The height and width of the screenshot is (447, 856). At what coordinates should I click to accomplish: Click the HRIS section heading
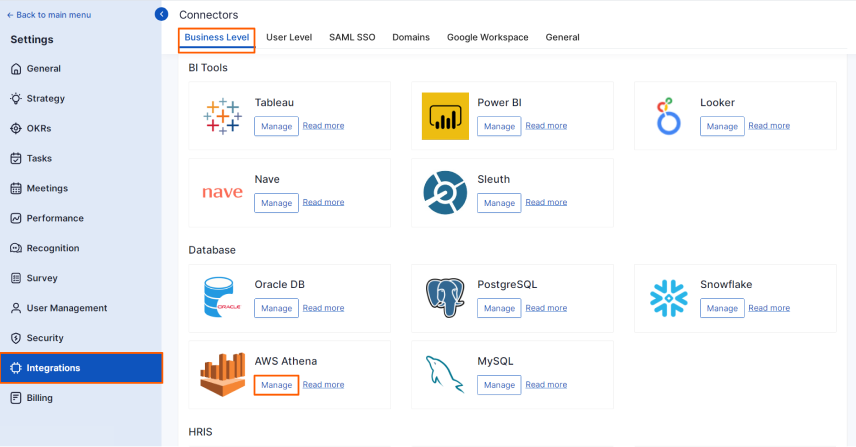[x=200, y=432]
